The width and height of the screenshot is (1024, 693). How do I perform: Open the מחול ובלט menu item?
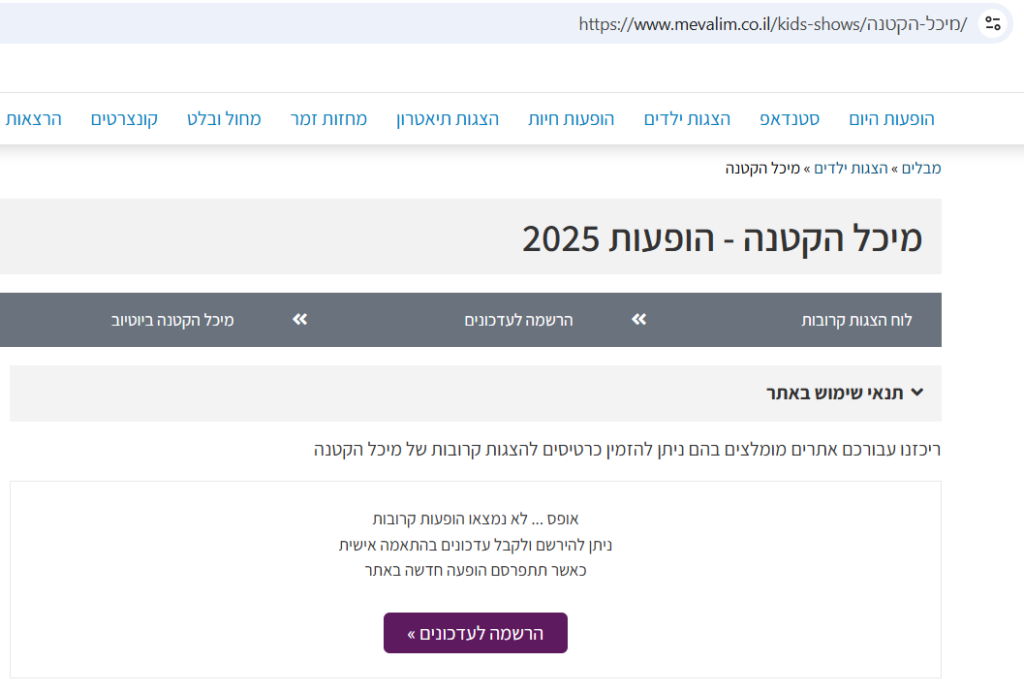(x=224, y=119)
